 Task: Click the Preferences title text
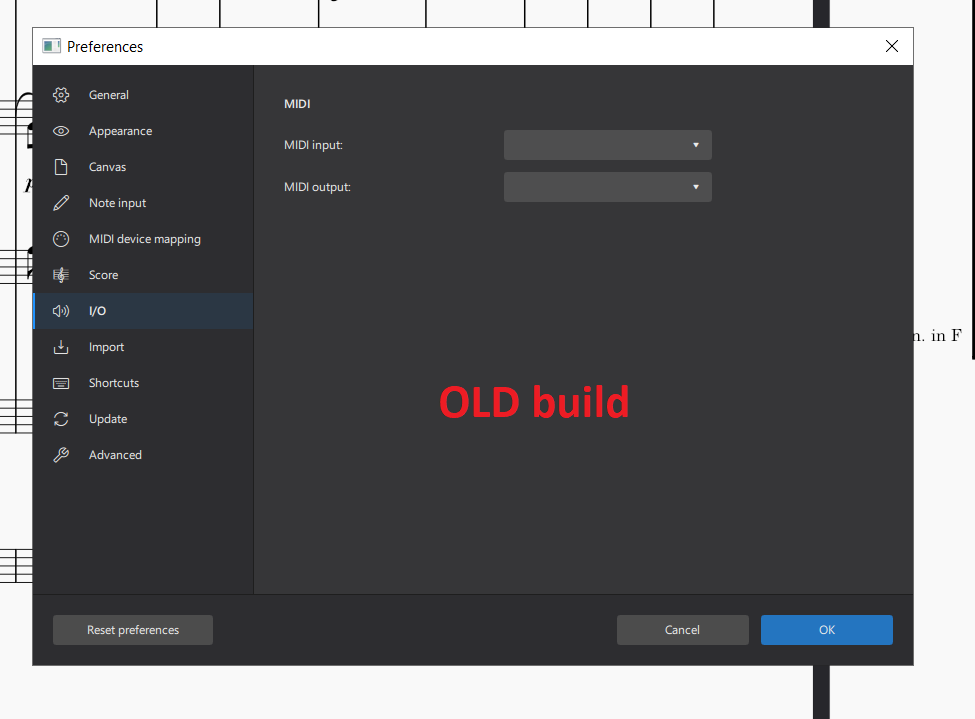[x=105, y=47]
